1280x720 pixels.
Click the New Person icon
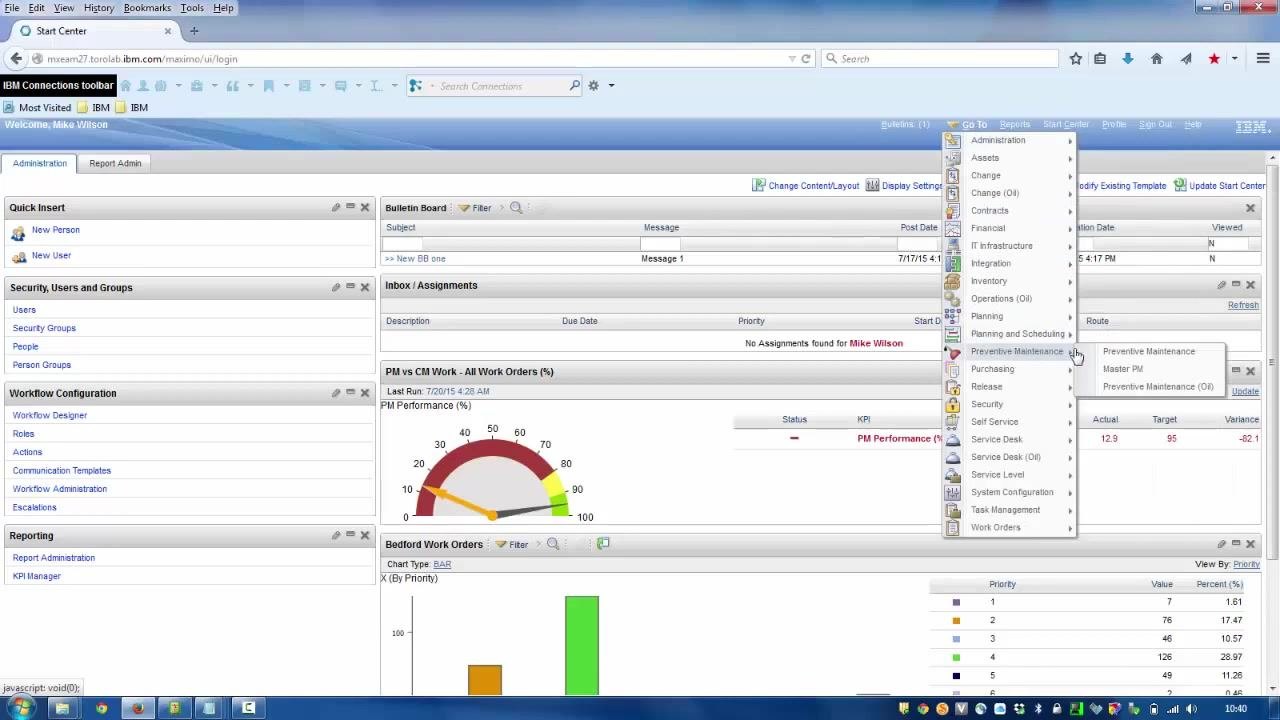click(18, 233)
